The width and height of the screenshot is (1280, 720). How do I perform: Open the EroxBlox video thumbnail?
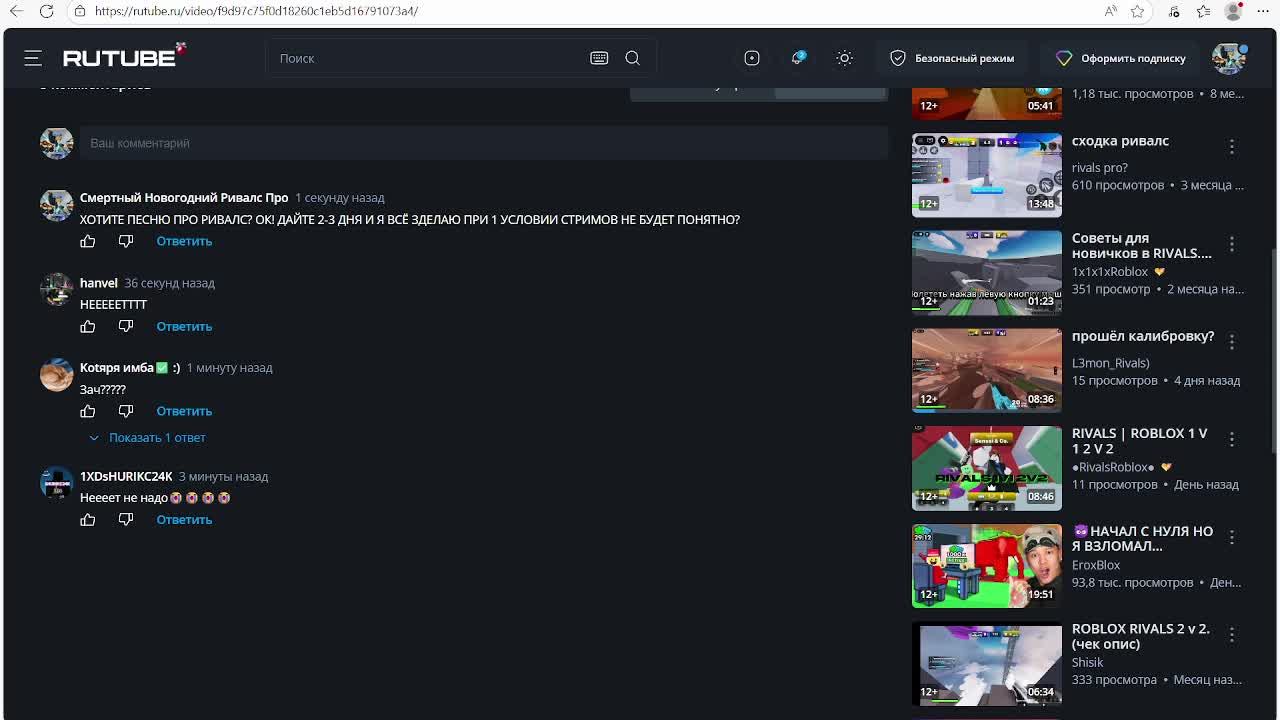coord(987,565)
